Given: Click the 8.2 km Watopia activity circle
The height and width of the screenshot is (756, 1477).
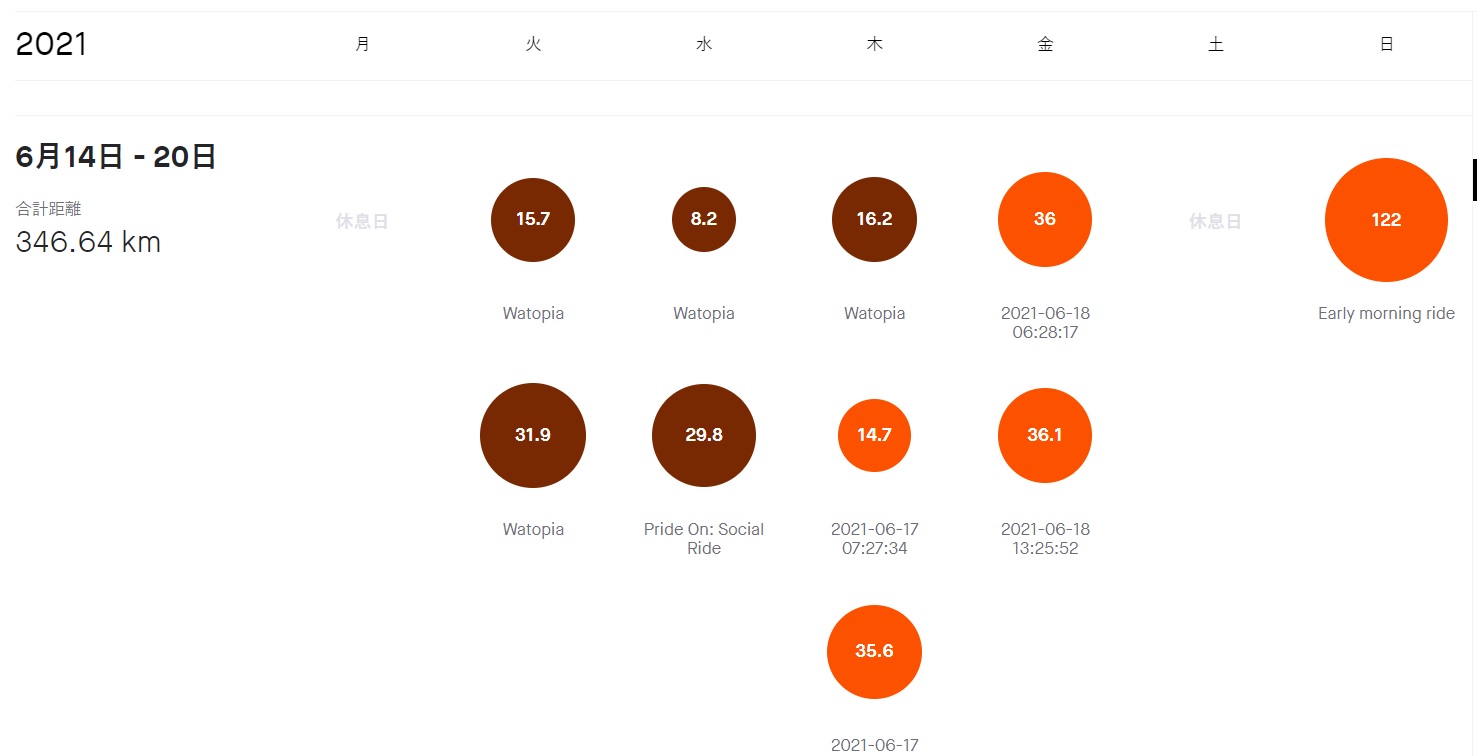Looking at the screenshot, I should click(704, 220).
